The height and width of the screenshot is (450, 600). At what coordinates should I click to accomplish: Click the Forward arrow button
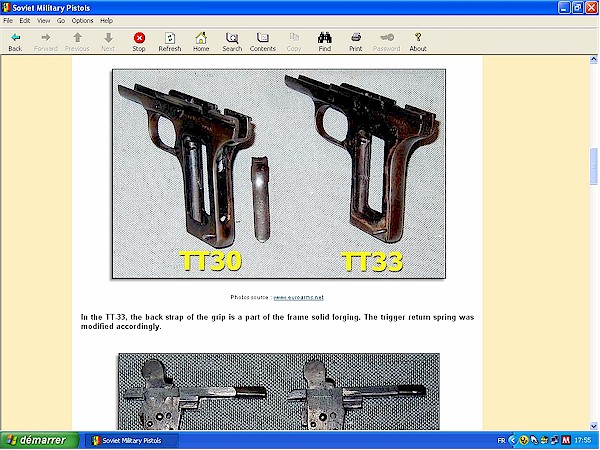pyautogui.click(x=46, y=42)
